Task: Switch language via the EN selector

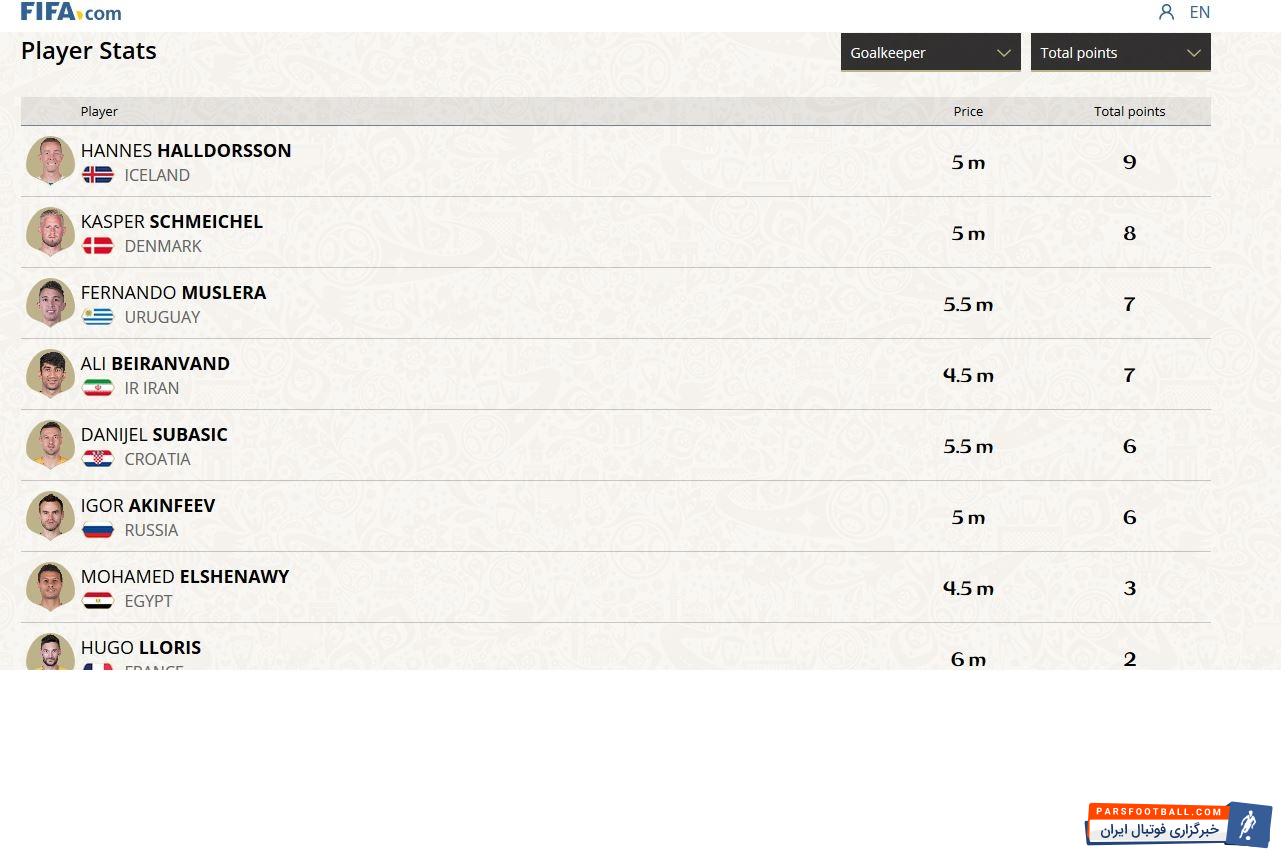Action: pyautogui.click(x=1199, y=12)
